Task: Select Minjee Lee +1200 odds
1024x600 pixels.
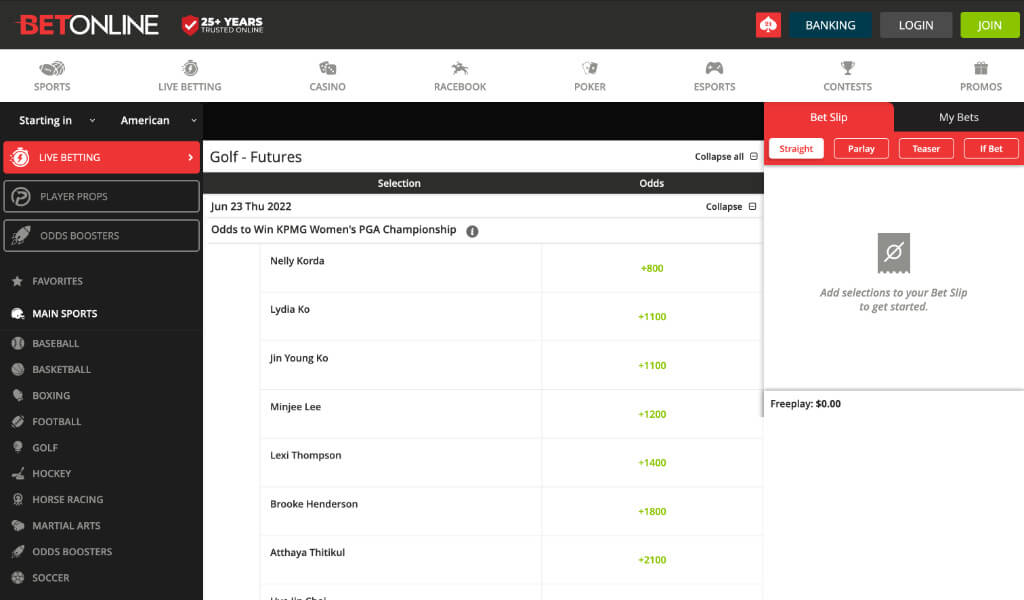Action: (x=652, y=414)
